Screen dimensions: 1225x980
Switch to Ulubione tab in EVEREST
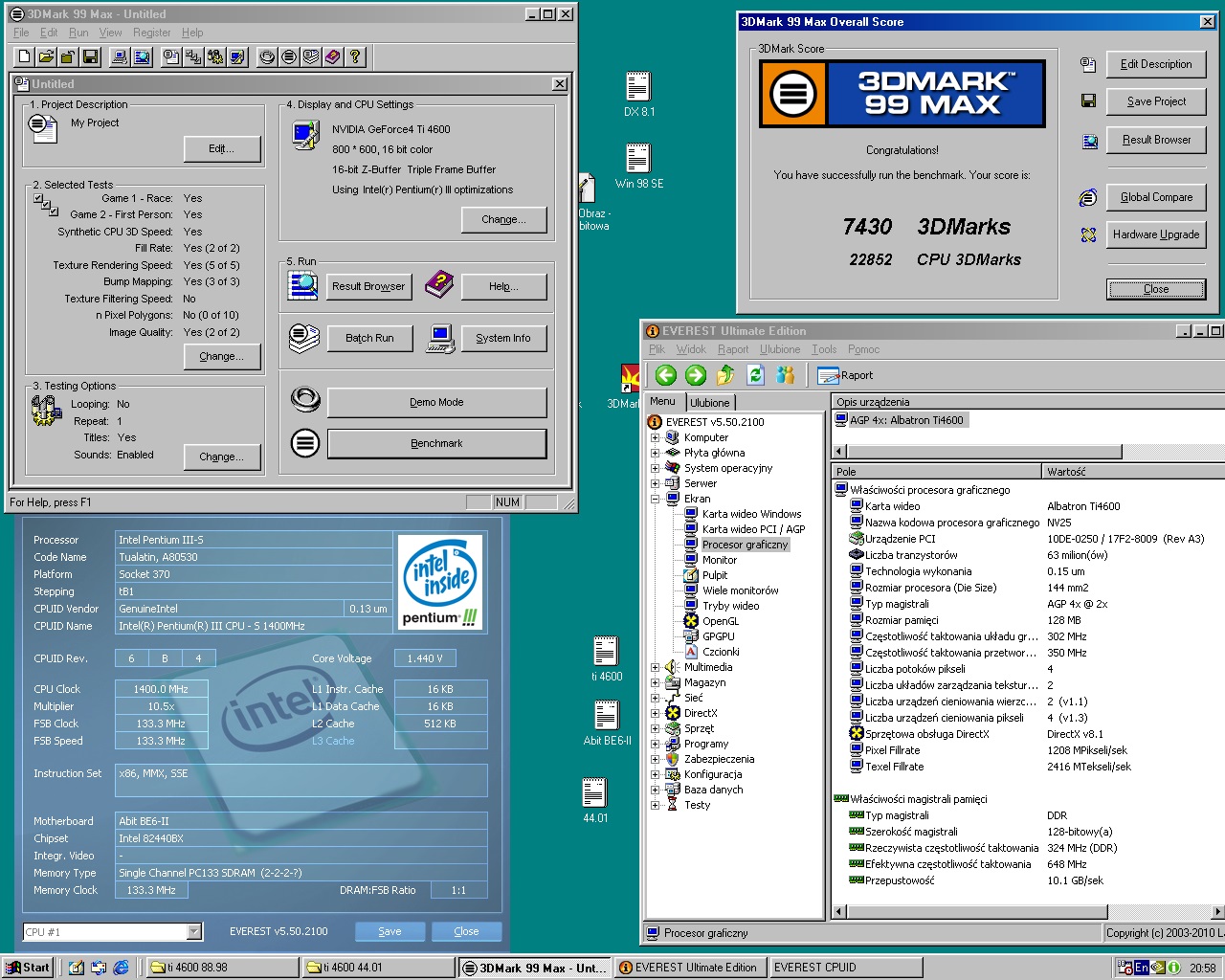click(710, 403)
